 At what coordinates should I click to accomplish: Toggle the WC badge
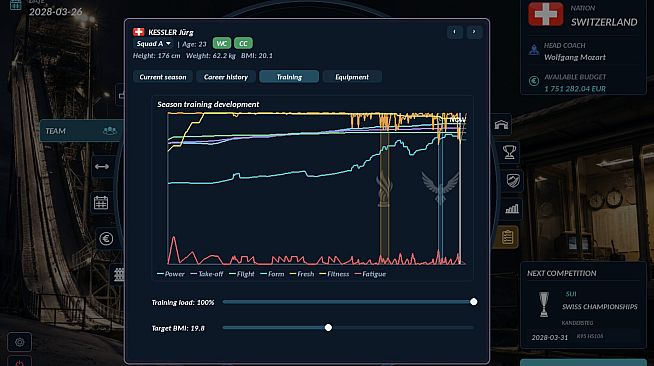click(221, 43)
